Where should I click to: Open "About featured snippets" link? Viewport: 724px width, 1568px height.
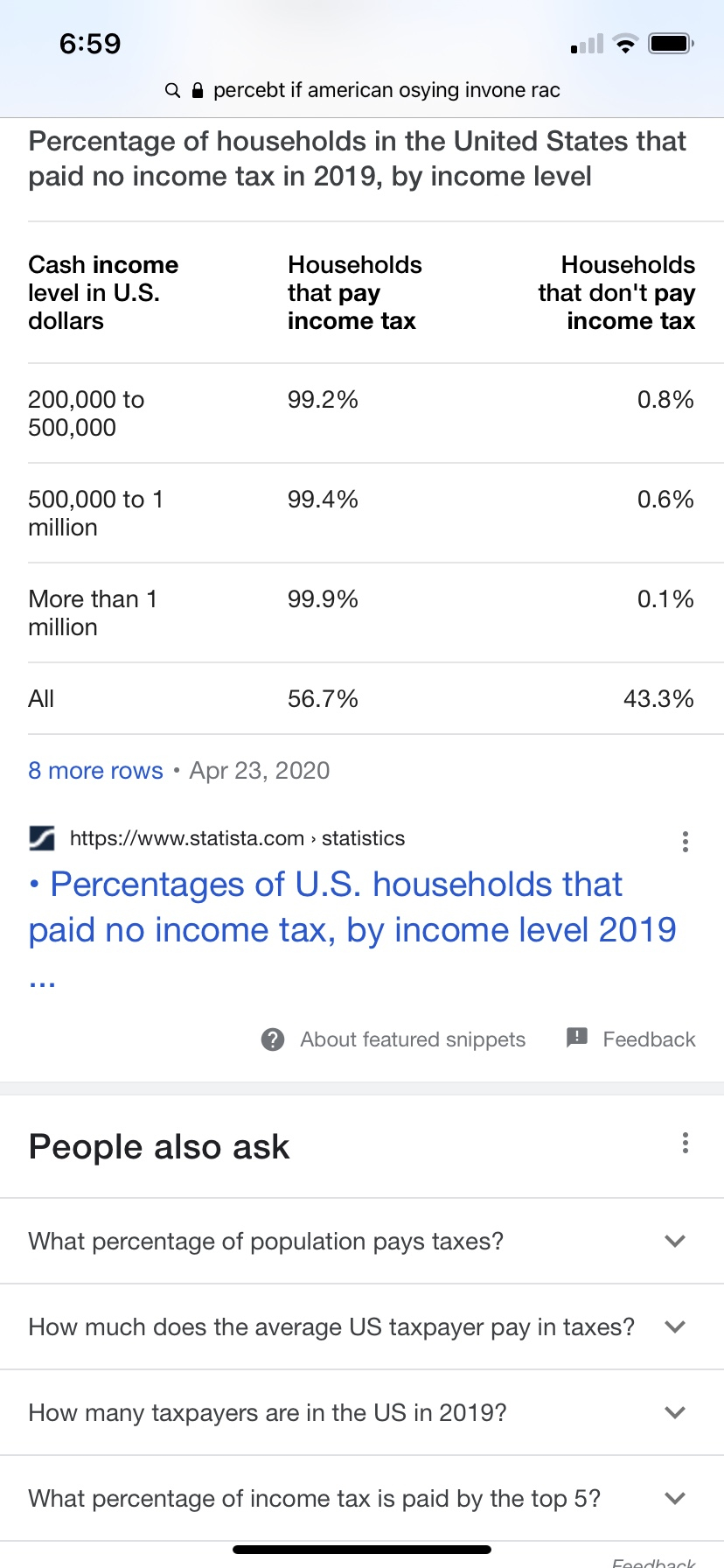(x=413, y=1039)
